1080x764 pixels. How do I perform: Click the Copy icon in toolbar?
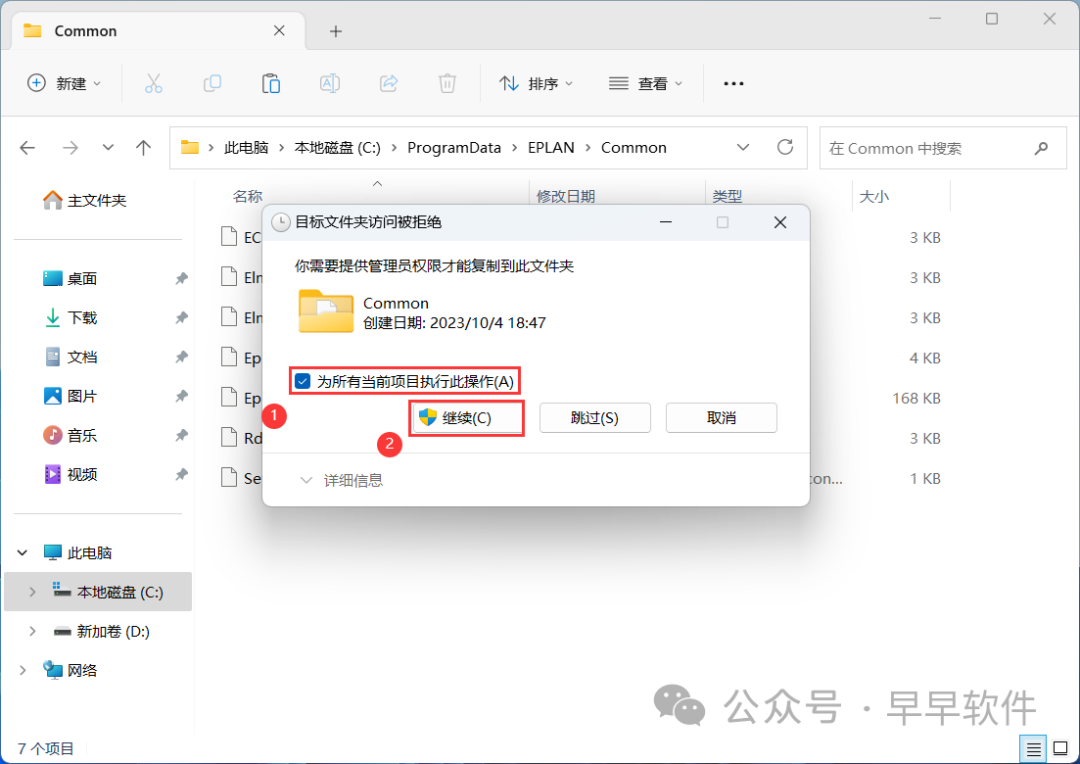pyautogui.click(x=212, y=84)
